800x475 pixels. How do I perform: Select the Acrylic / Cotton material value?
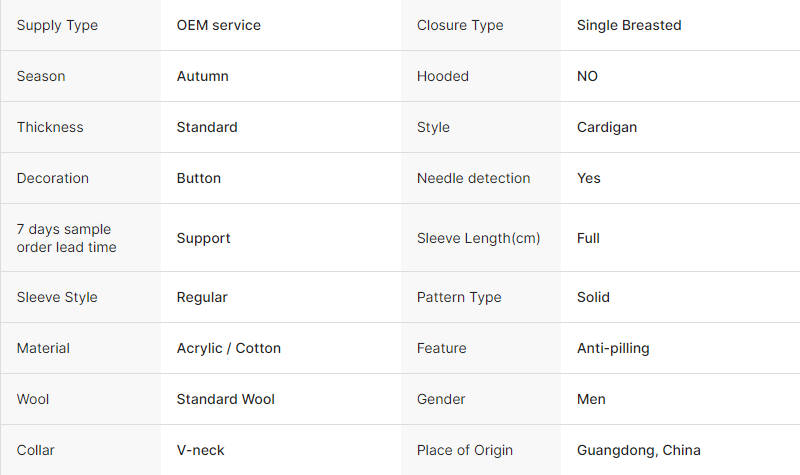229,348
